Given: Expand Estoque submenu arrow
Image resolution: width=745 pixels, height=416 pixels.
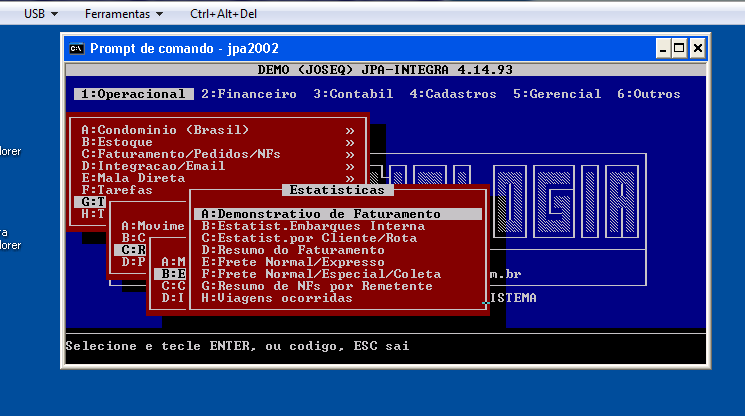Looking at the screenshot, I should [350, 142].
